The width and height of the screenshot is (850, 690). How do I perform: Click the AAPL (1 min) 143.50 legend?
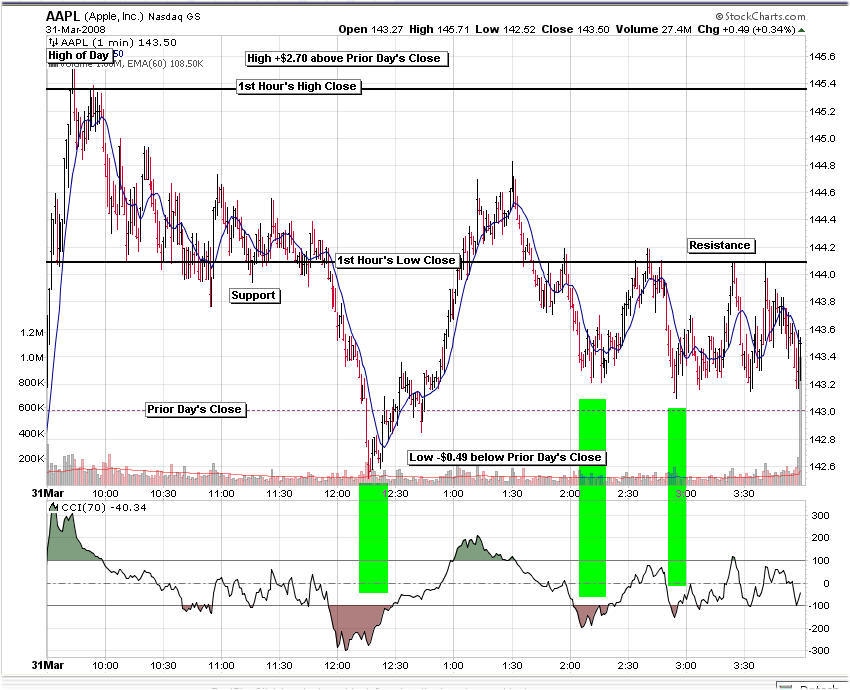pos(118,42)
